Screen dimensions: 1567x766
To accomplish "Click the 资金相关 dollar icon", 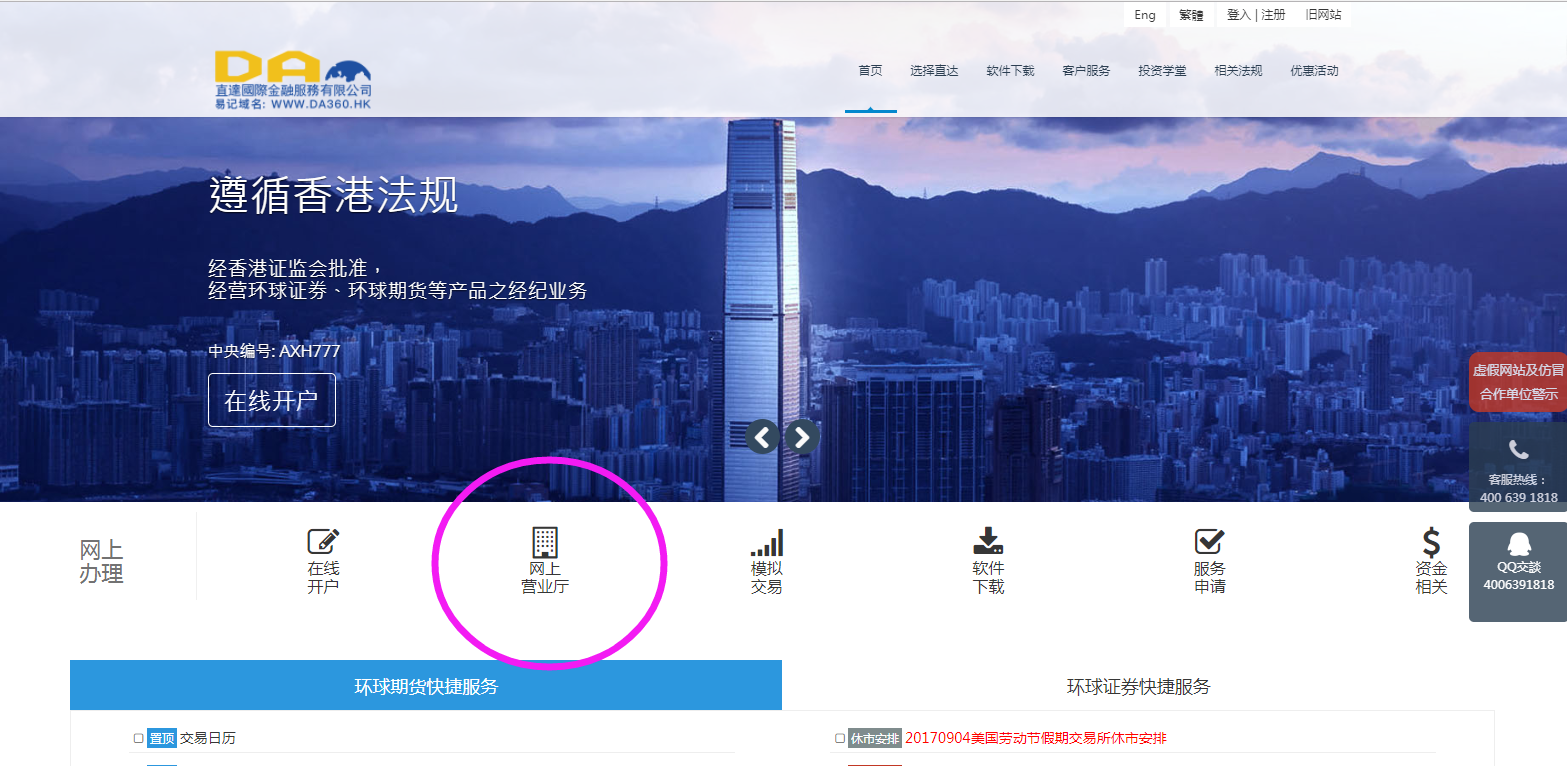I will [x=1432, y=543].
